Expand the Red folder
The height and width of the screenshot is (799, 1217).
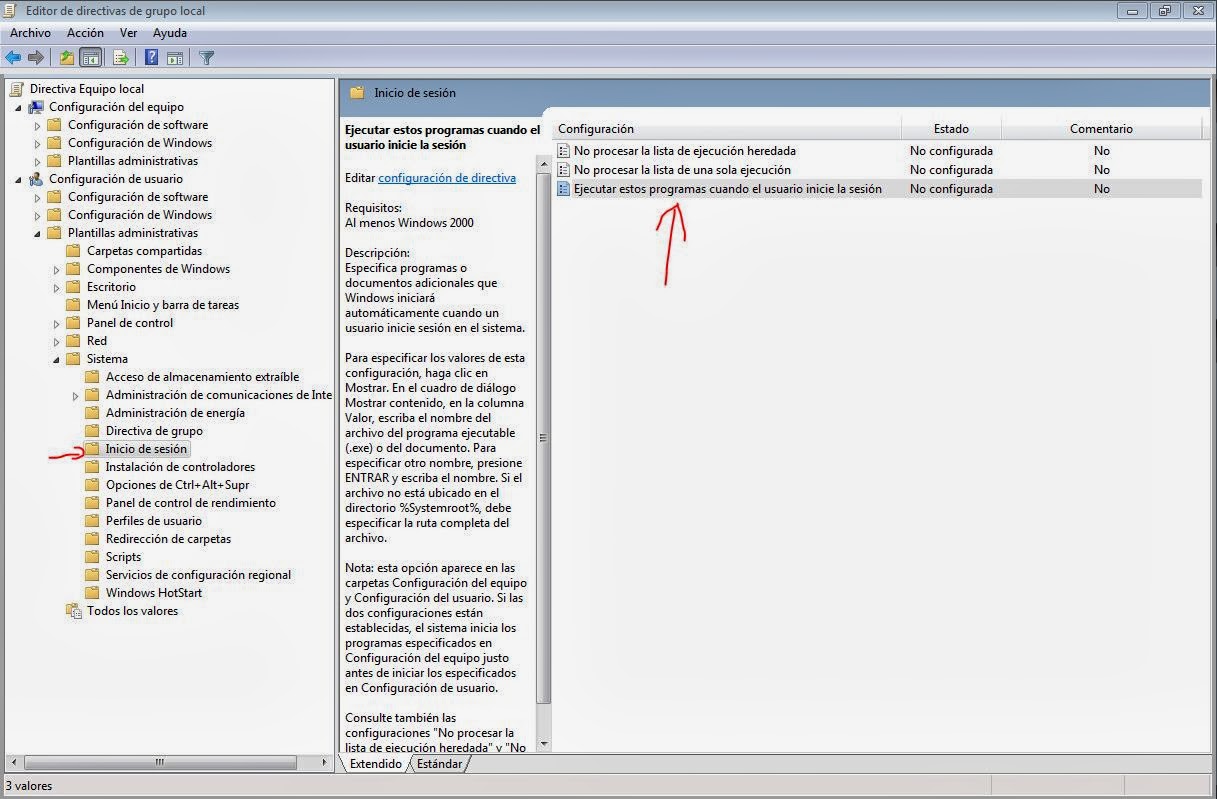pyautogui.click(x=57, y=341)
